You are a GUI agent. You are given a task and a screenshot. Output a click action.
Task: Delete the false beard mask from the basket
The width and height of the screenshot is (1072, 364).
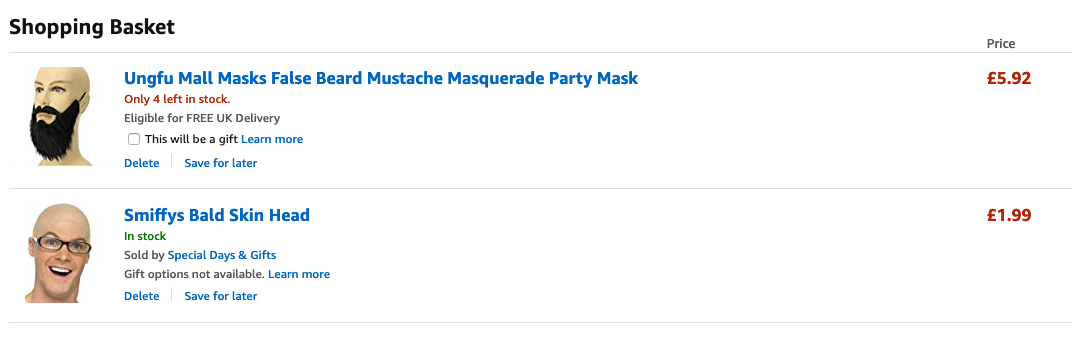142,163
